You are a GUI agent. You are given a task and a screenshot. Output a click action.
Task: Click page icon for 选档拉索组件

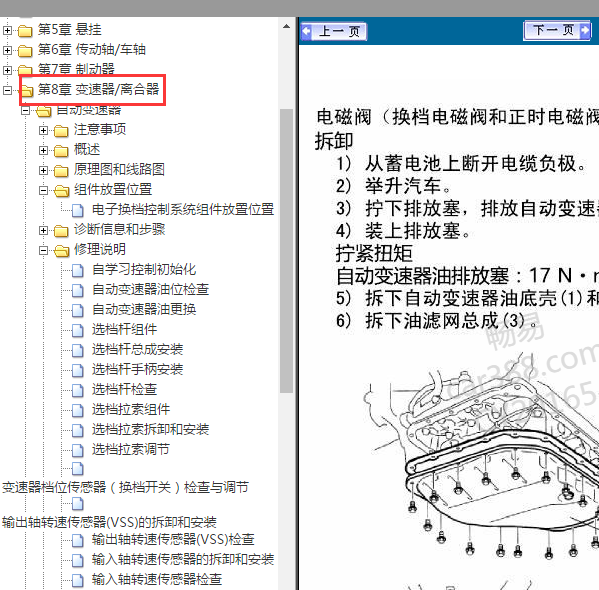78,410
